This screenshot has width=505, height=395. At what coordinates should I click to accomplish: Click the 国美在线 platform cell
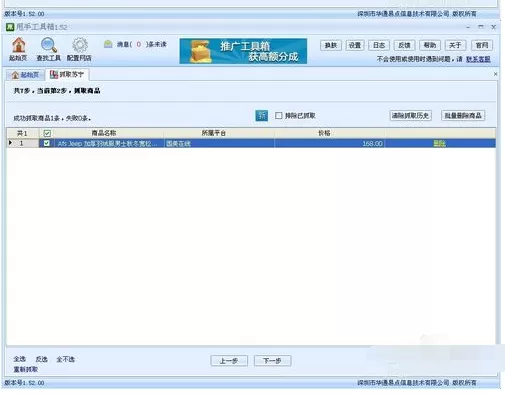(x=219, y=144)
